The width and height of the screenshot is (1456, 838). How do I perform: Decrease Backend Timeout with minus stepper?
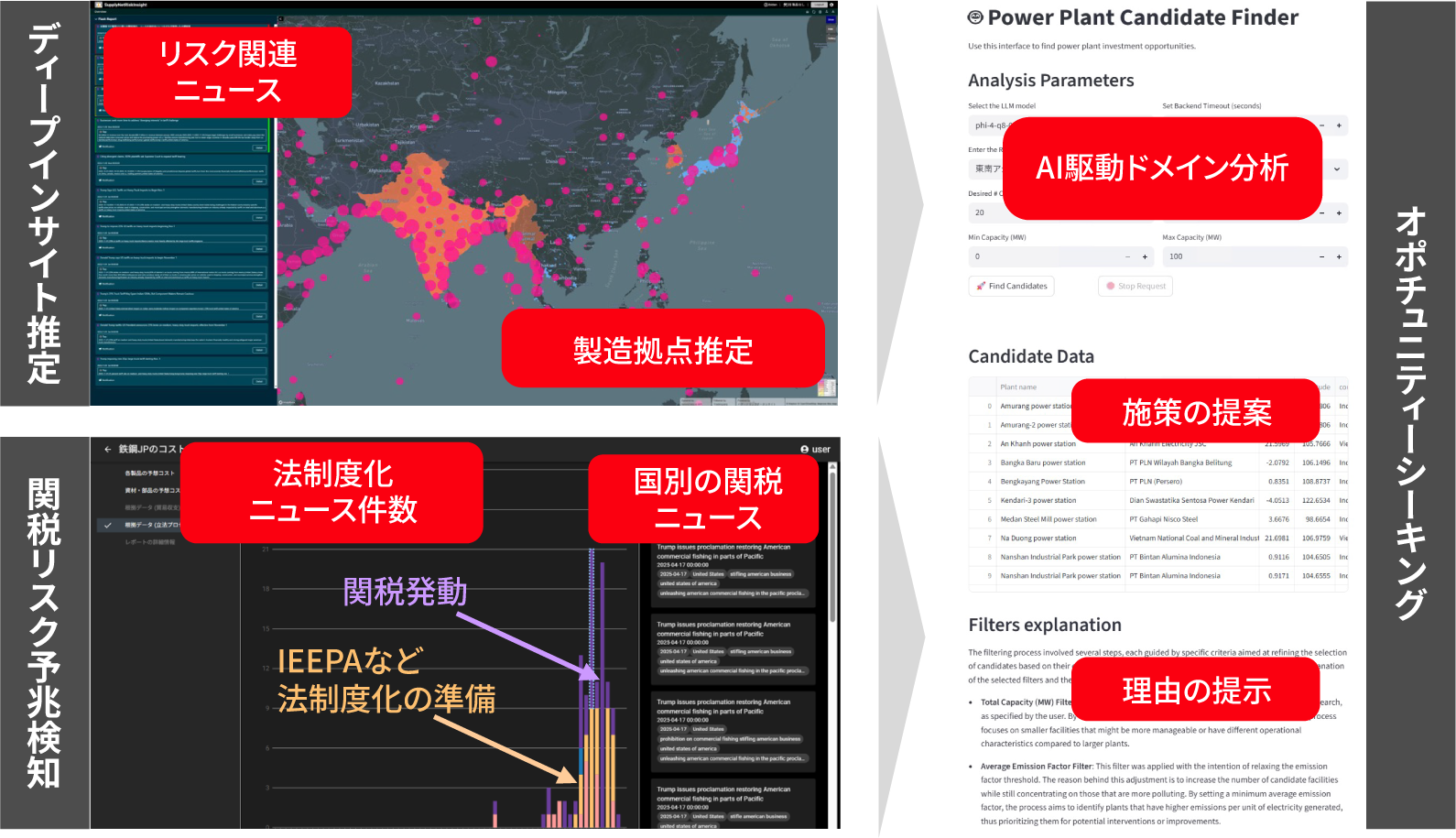pyautogui.click(x=1322, y=125)
